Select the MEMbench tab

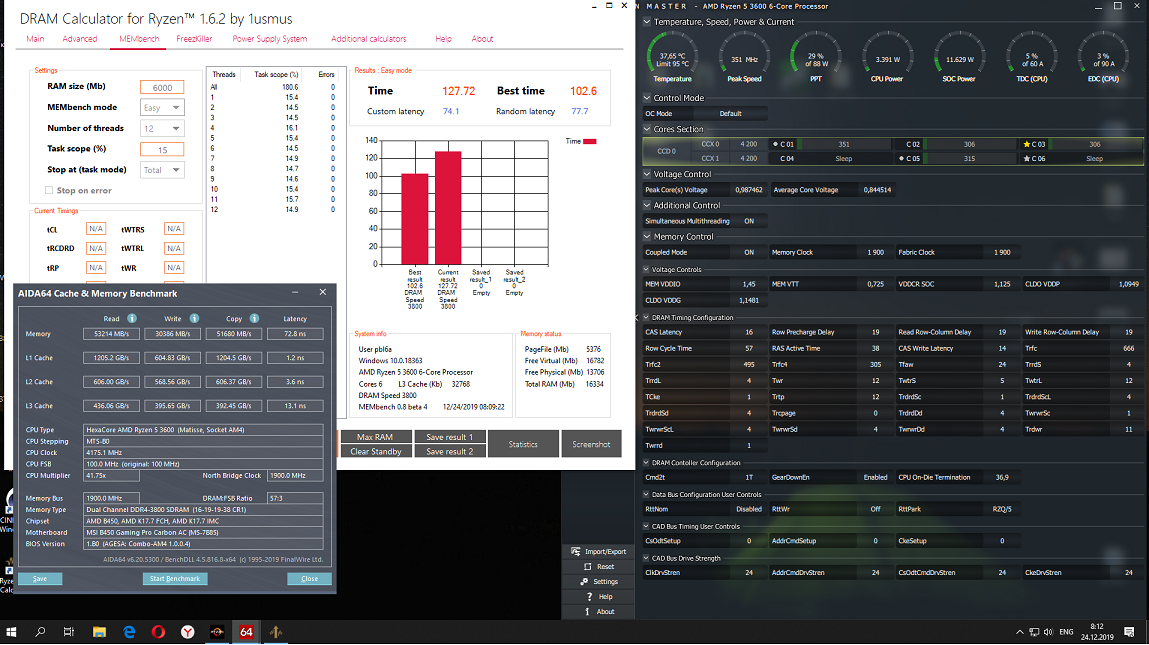(139, 39)
